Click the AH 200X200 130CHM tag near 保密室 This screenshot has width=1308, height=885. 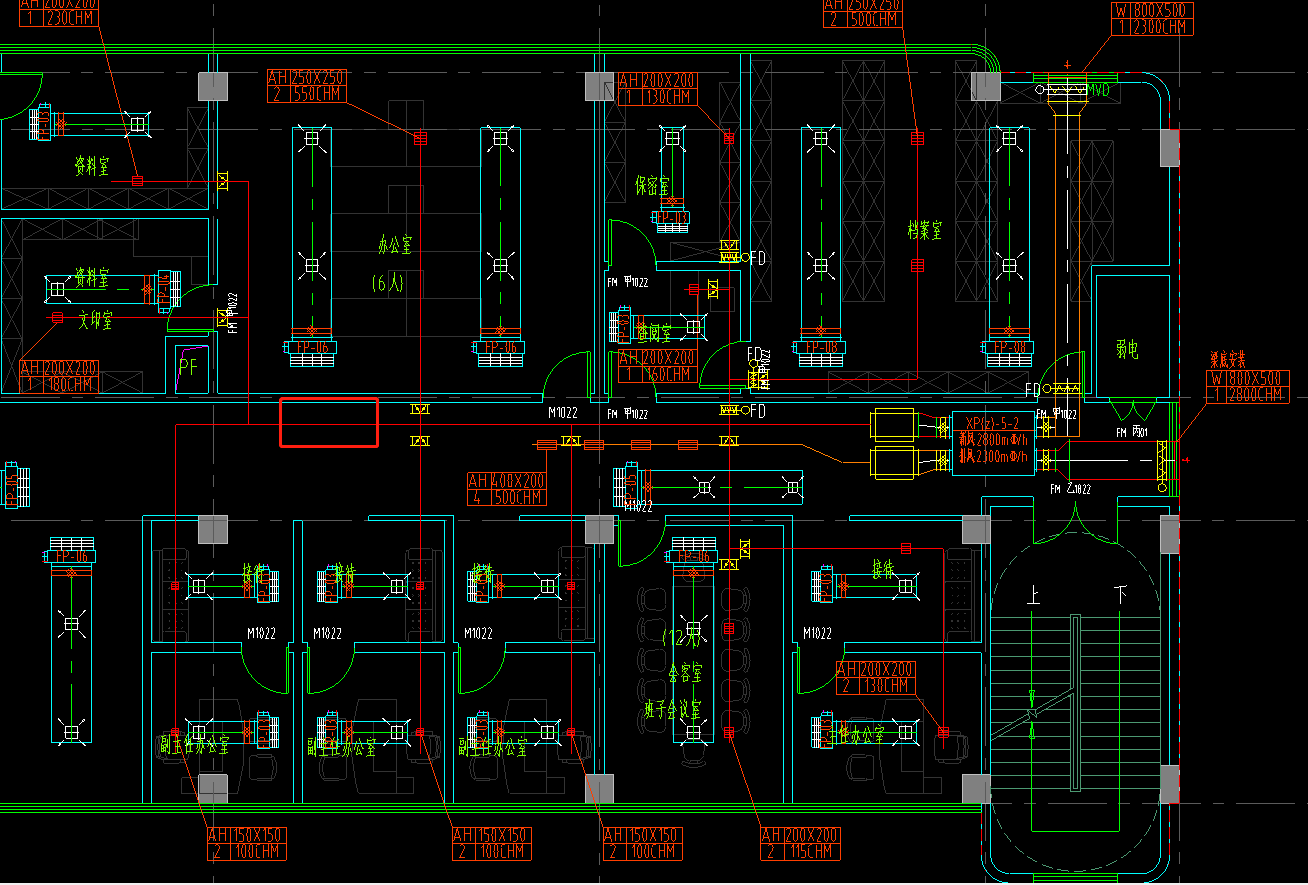coord(657,89)
